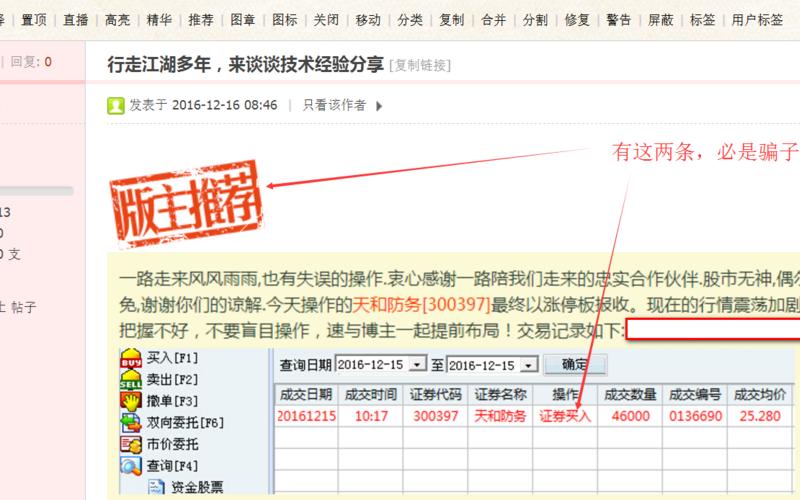Click the 证券买入 operation cell
The height and width of the screenshot is (500, 800).
coord(565,416)
